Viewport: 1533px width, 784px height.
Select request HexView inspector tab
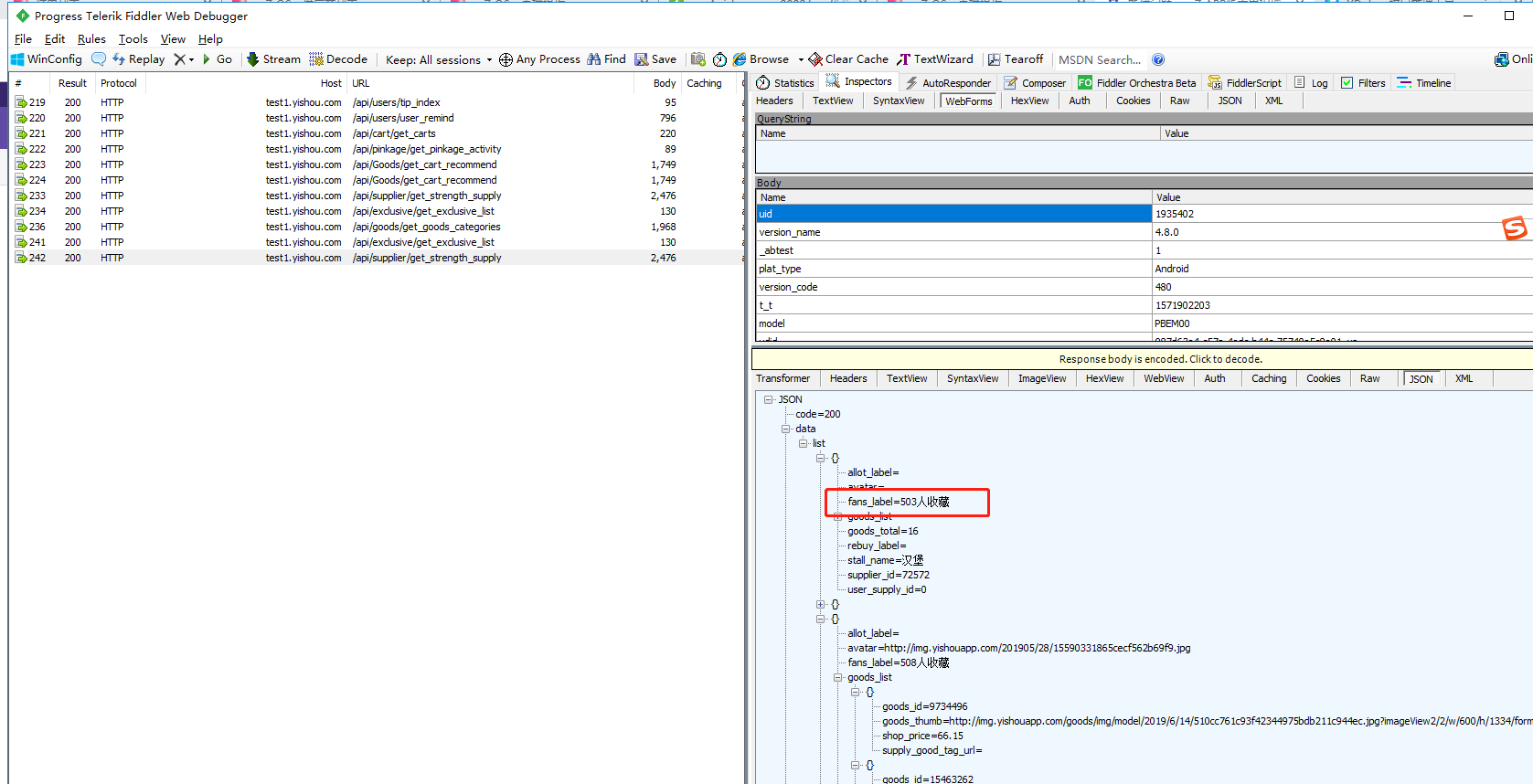(1030, 101)
